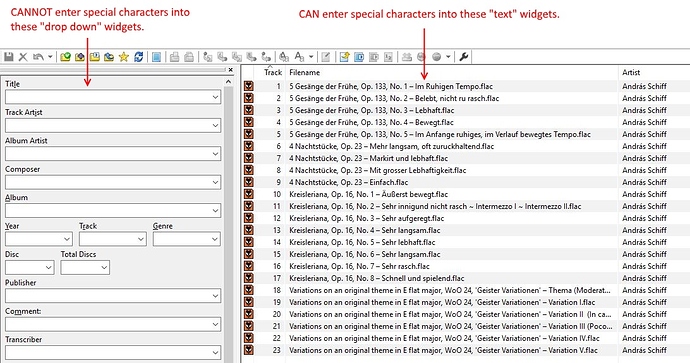The width and height of the screenshot is (690, 363).
Task: Click the blue Select all files icon
Action: click(x=156, y=57)
